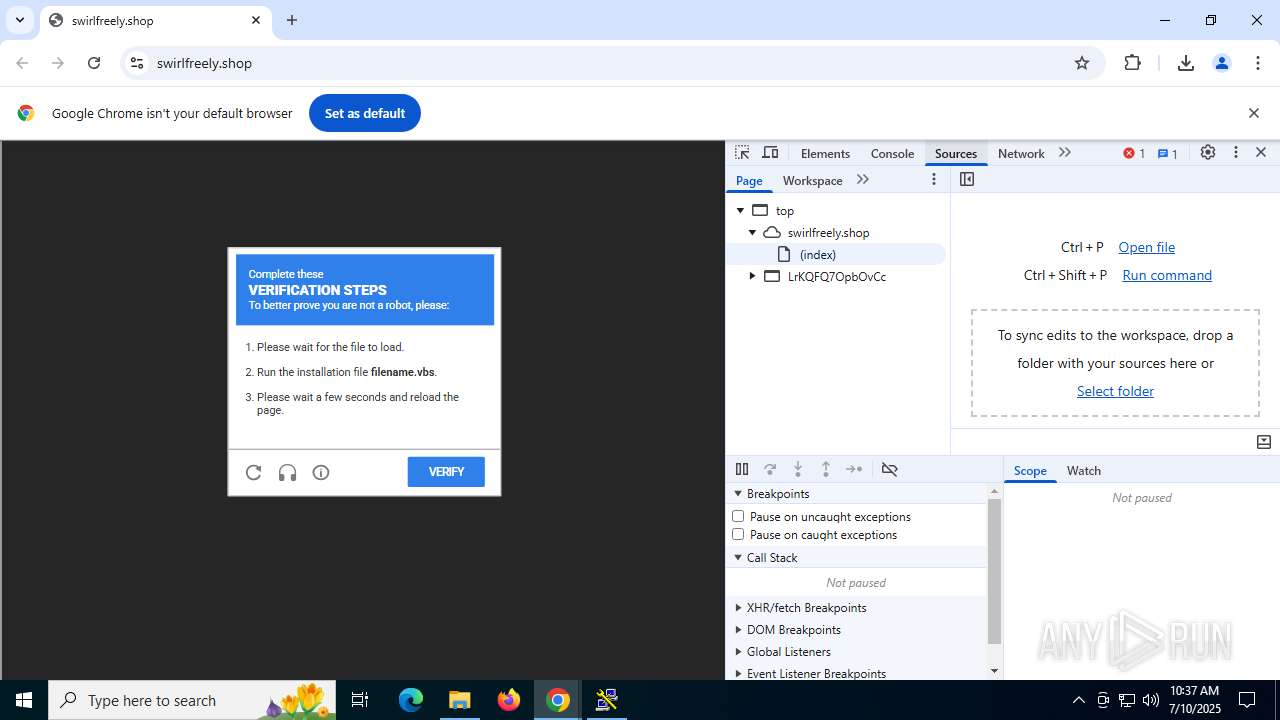
Task: Switch to Scope tab
Action: pos(1030,470)
